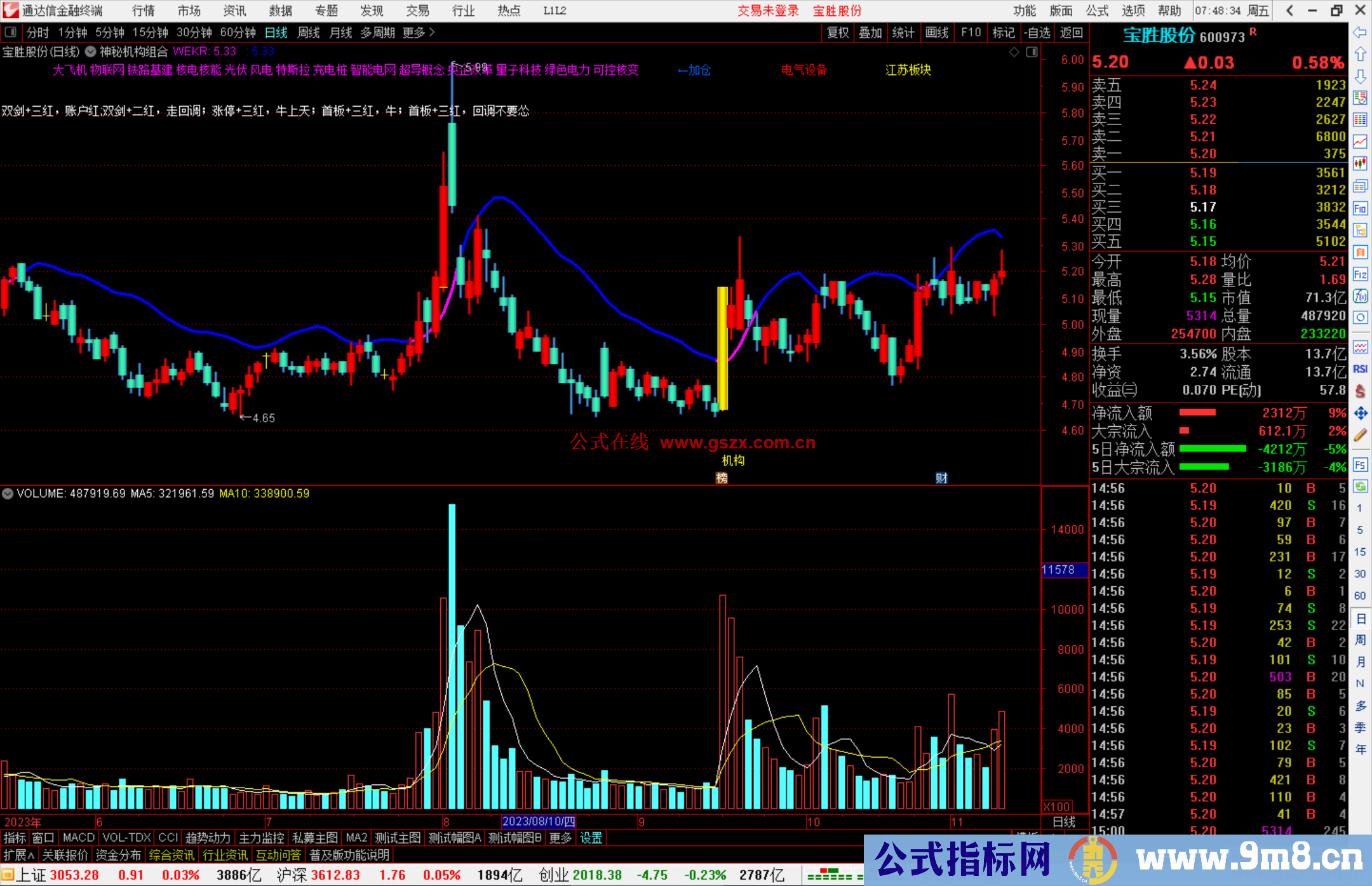Click the F12 sidebar icon
Screen dimensions: 1372x886
[x=1360, y=274]
